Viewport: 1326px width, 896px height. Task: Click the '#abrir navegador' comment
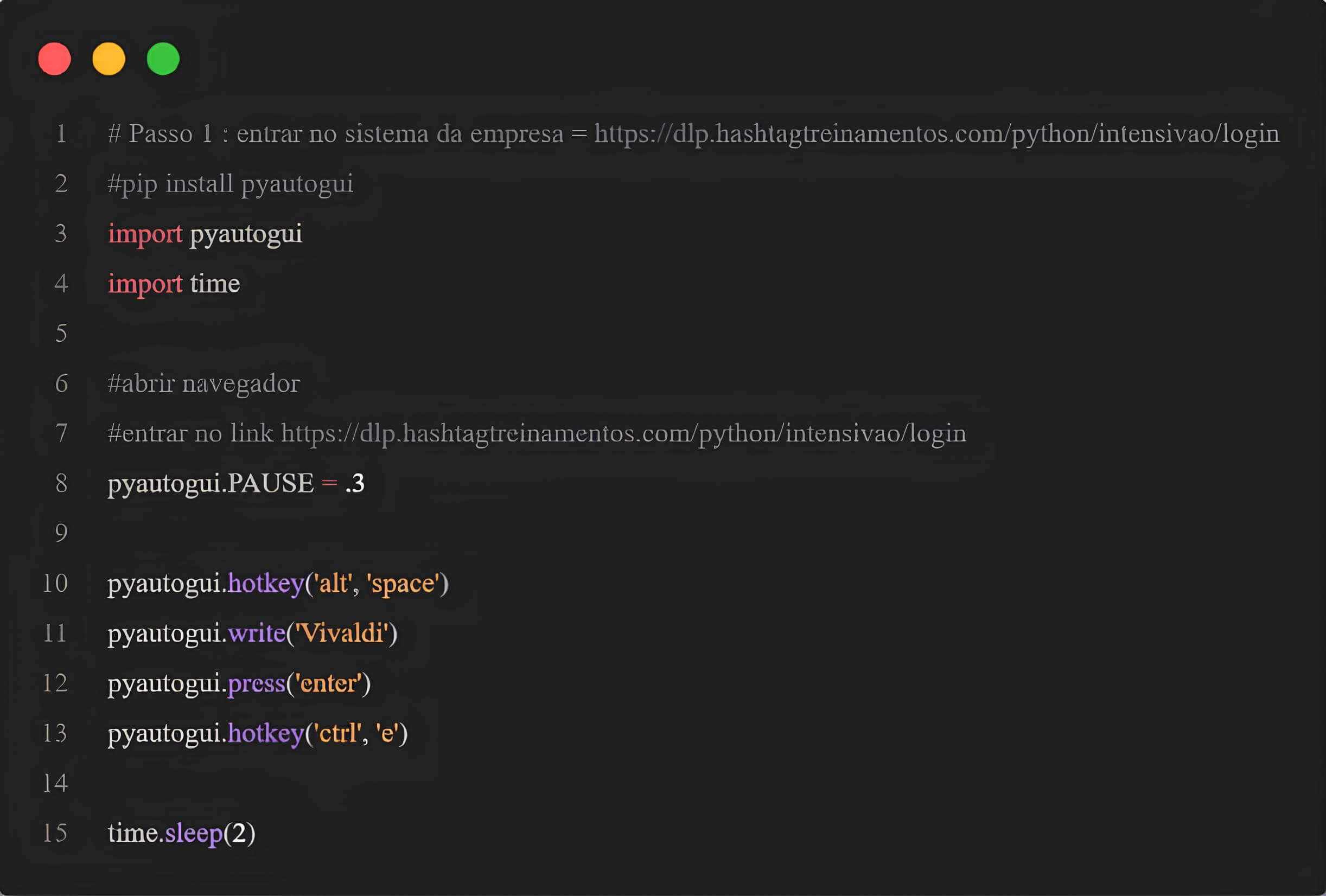point(203,383)
